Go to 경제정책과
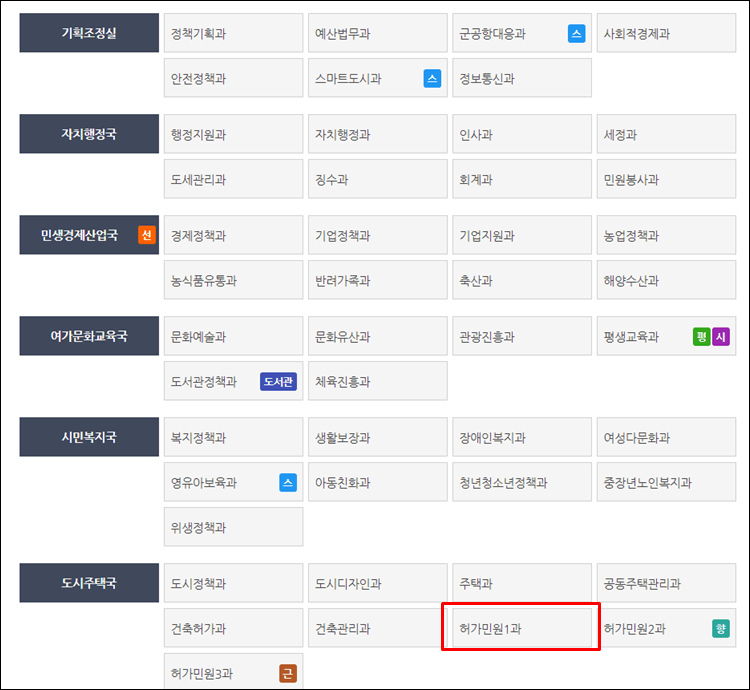Viewport: 750px width, 690px height. [233, 235]
